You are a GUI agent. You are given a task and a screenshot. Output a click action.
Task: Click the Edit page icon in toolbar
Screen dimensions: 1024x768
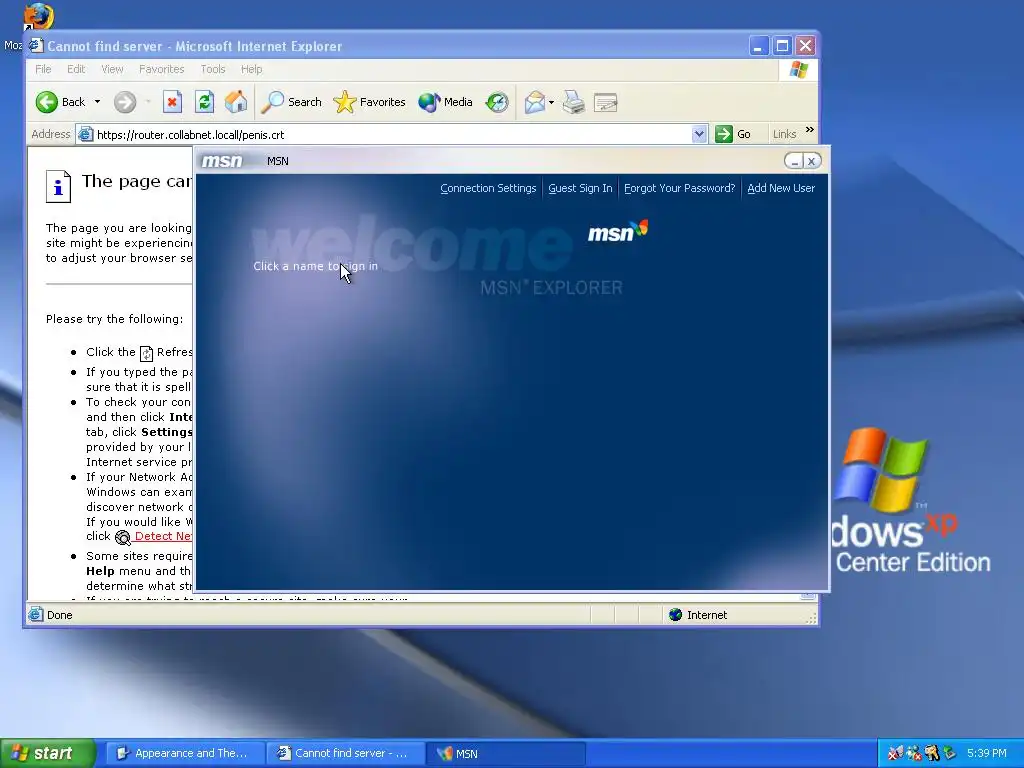point(605,102)
